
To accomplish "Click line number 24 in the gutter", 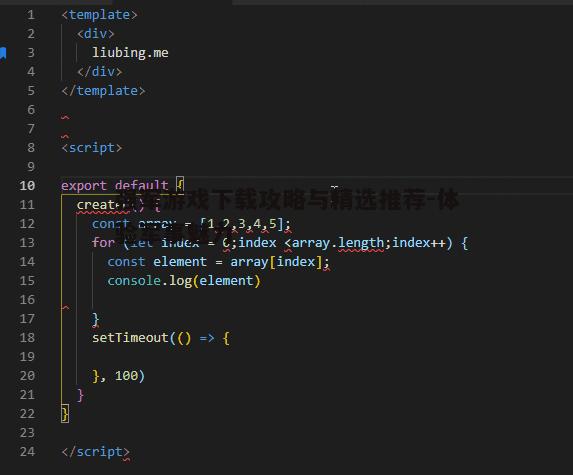I will click(x=27, y=452).
